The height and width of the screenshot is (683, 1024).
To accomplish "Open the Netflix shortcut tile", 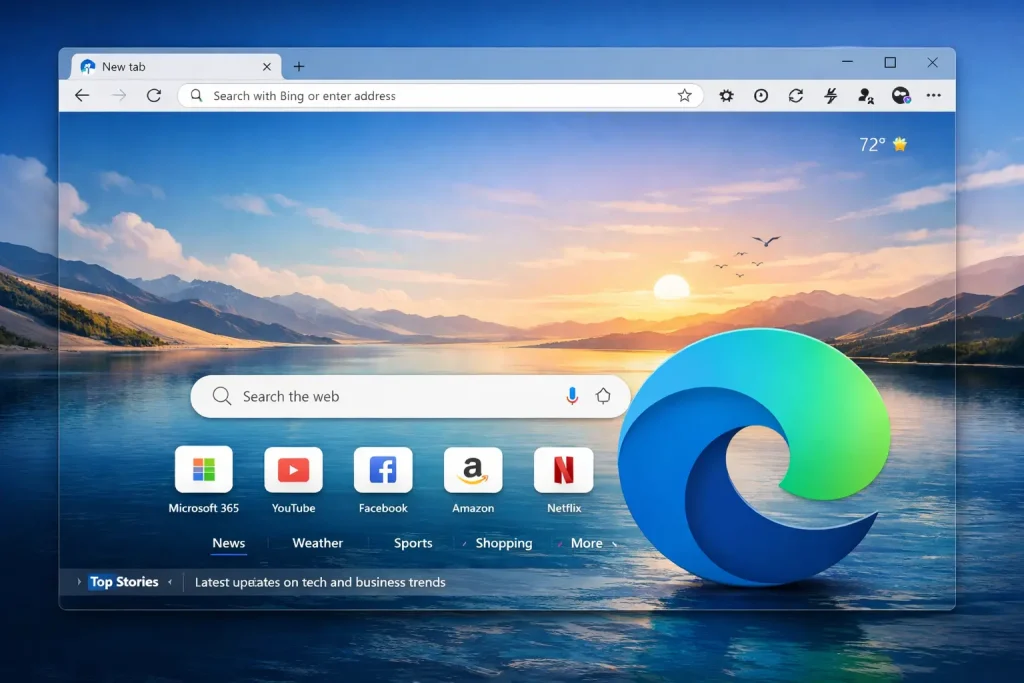I will (x=564, y=469).
